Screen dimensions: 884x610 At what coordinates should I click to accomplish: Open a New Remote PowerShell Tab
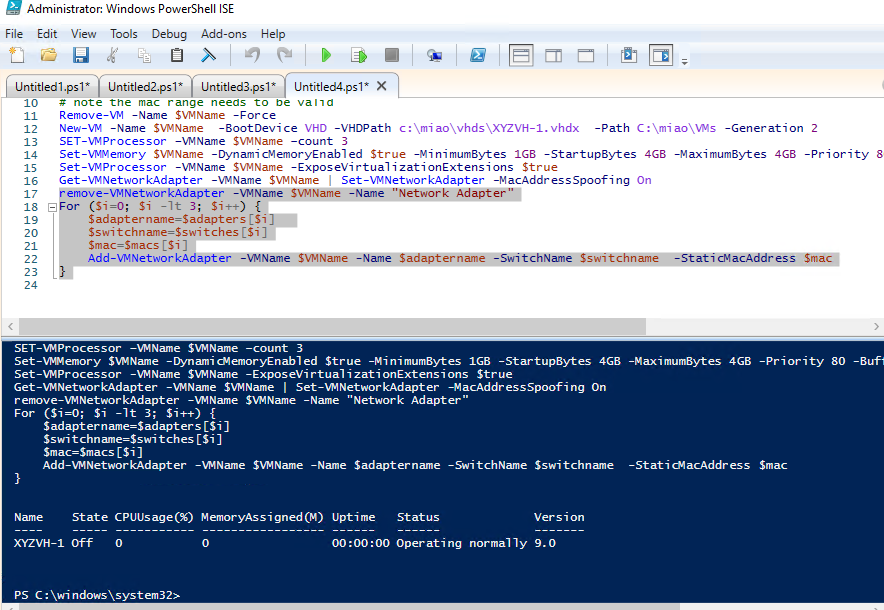pos(434,55)
